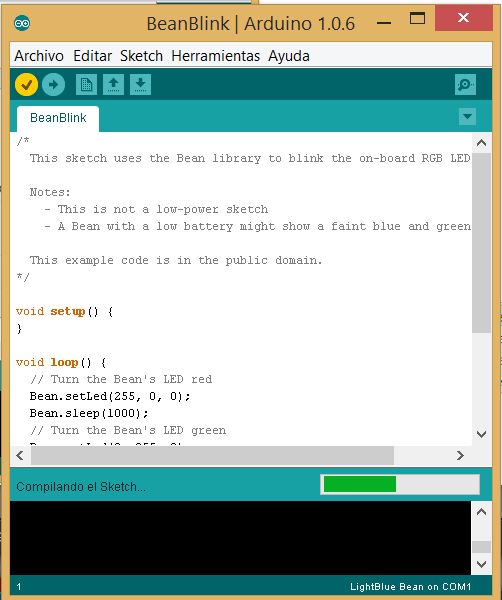The width and height of the screenshot is (502, 600).
Task: Click the Upload arrow button
Action: [53, 84]
